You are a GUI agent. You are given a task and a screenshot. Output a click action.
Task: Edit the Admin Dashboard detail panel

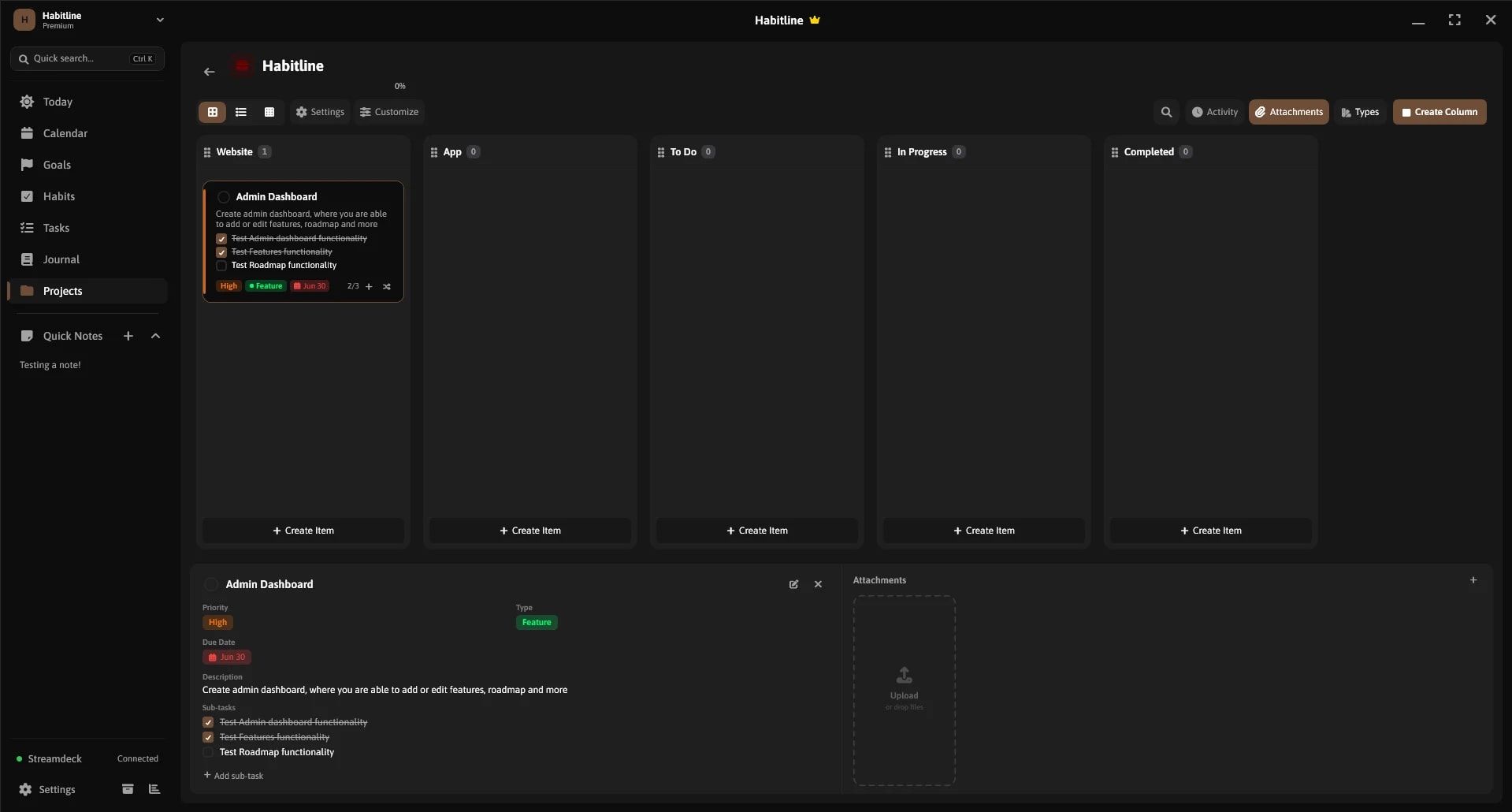[793, 584]
